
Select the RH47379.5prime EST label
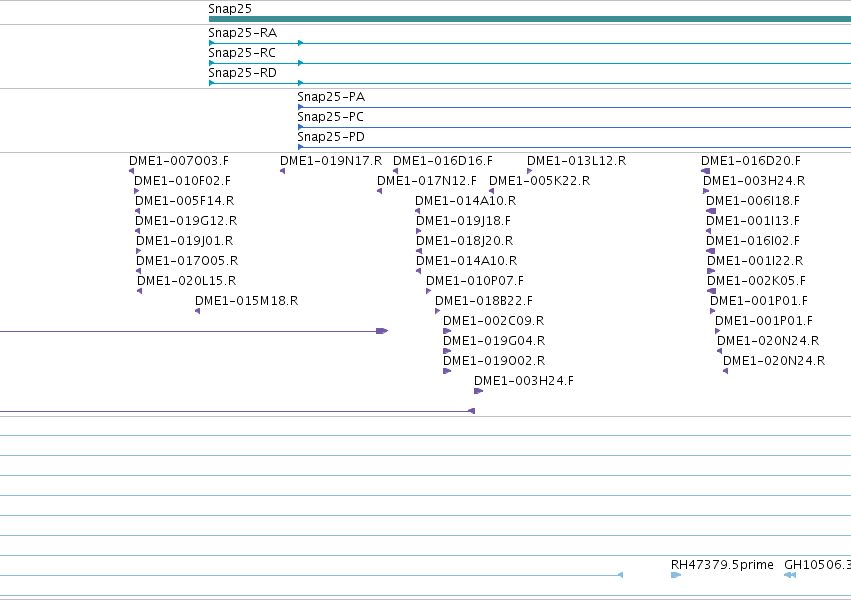click(x=722, y=565)
